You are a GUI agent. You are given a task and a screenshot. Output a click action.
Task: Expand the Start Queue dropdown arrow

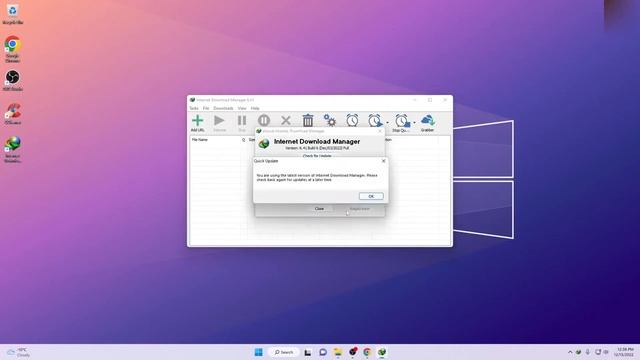(x=387, y=122)
